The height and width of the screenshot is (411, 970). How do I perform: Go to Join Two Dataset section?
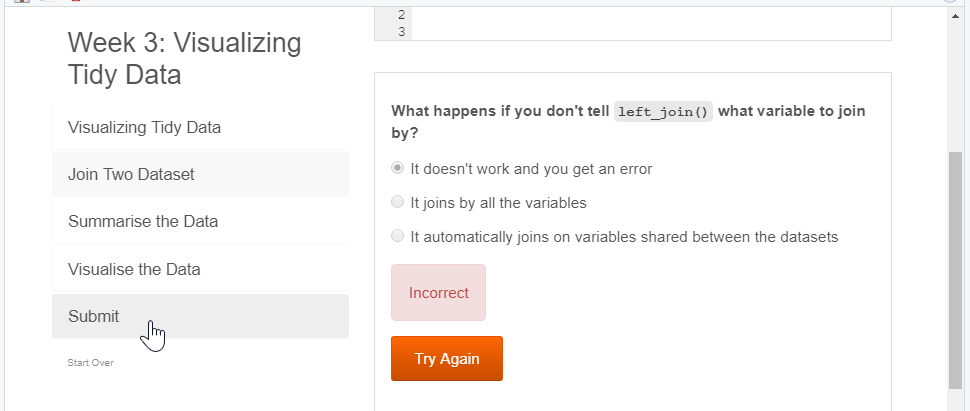click(x=200, y=175)
